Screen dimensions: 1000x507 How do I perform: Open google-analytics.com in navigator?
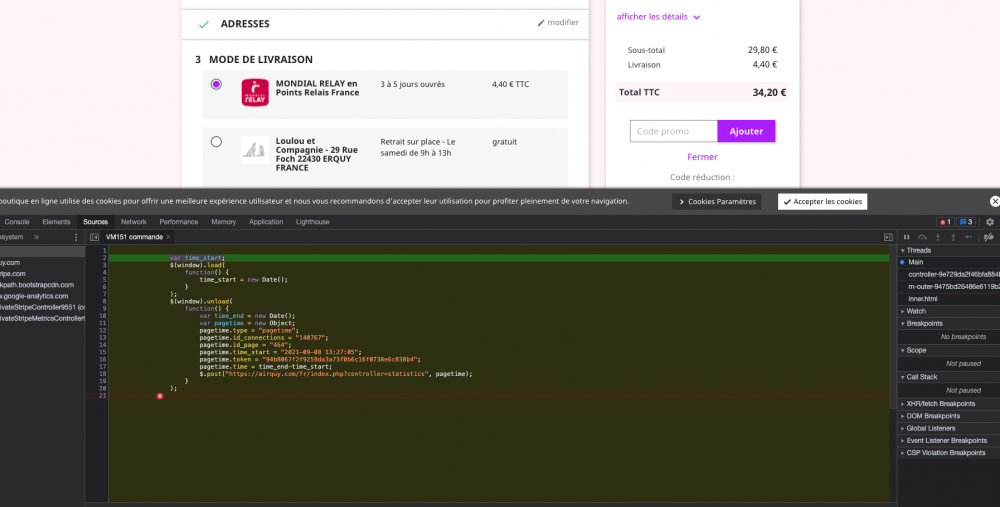pos(34,296)
